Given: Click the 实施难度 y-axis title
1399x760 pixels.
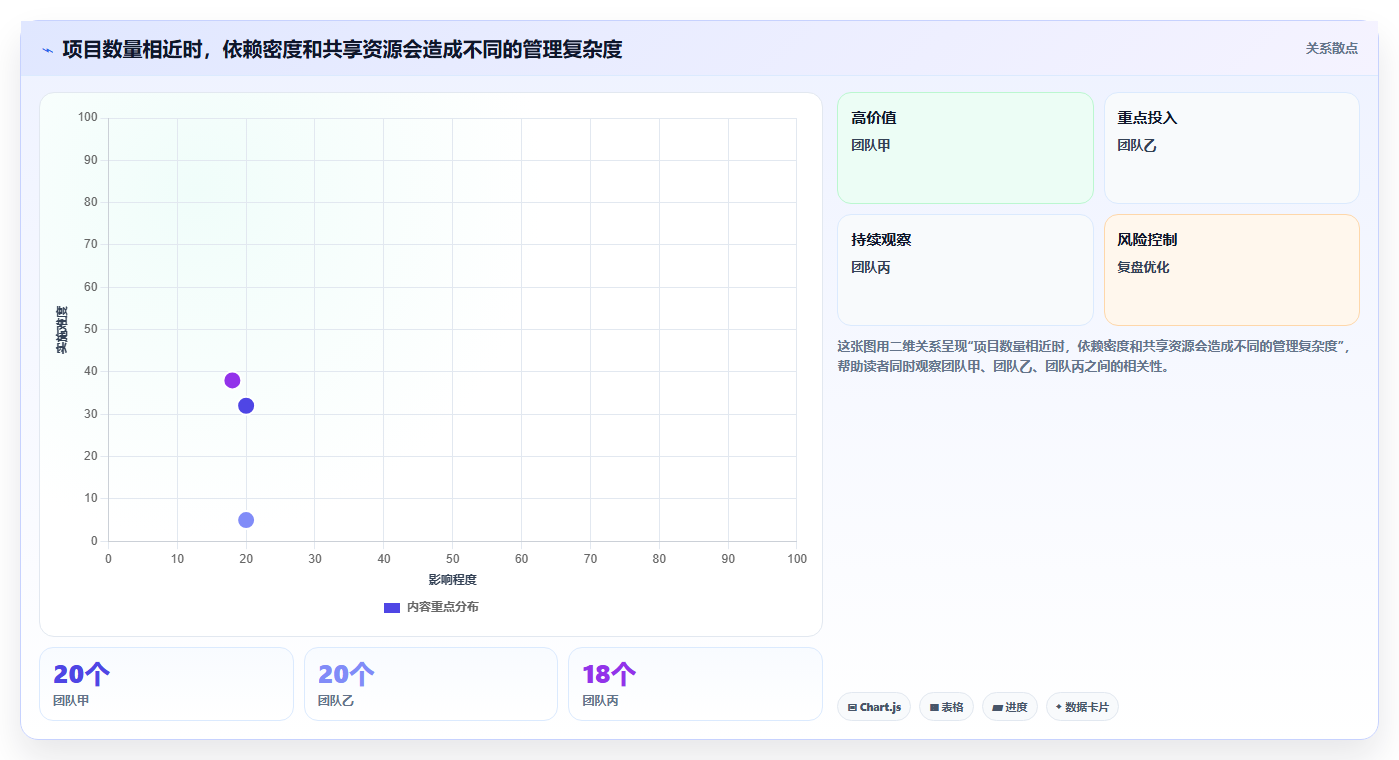Looking at the screenshot, I should click(x=62, y=330).
